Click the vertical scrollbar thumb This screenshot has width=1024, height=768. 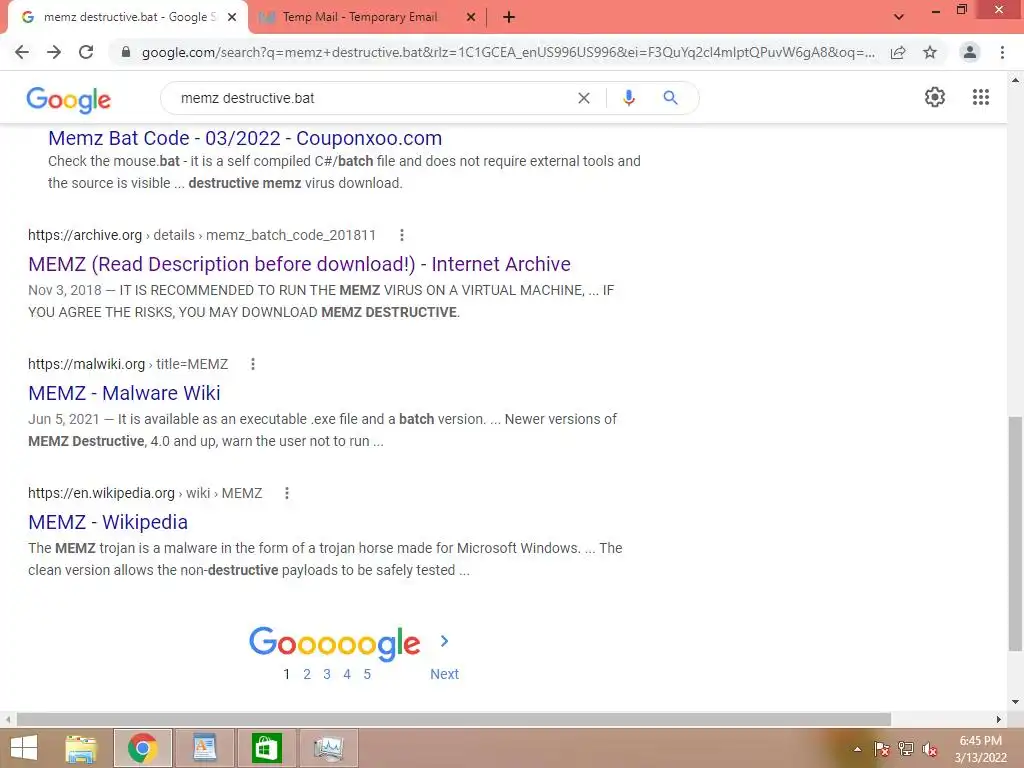[x=1015, y=534]
